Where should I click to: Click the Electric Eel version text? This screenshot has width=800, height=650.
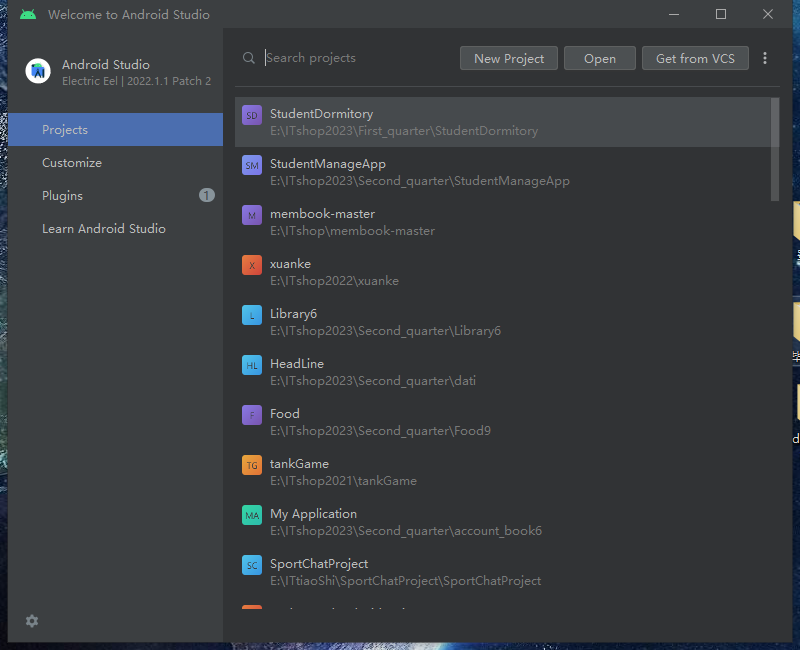pyautogui.click(x=136, y=81)
